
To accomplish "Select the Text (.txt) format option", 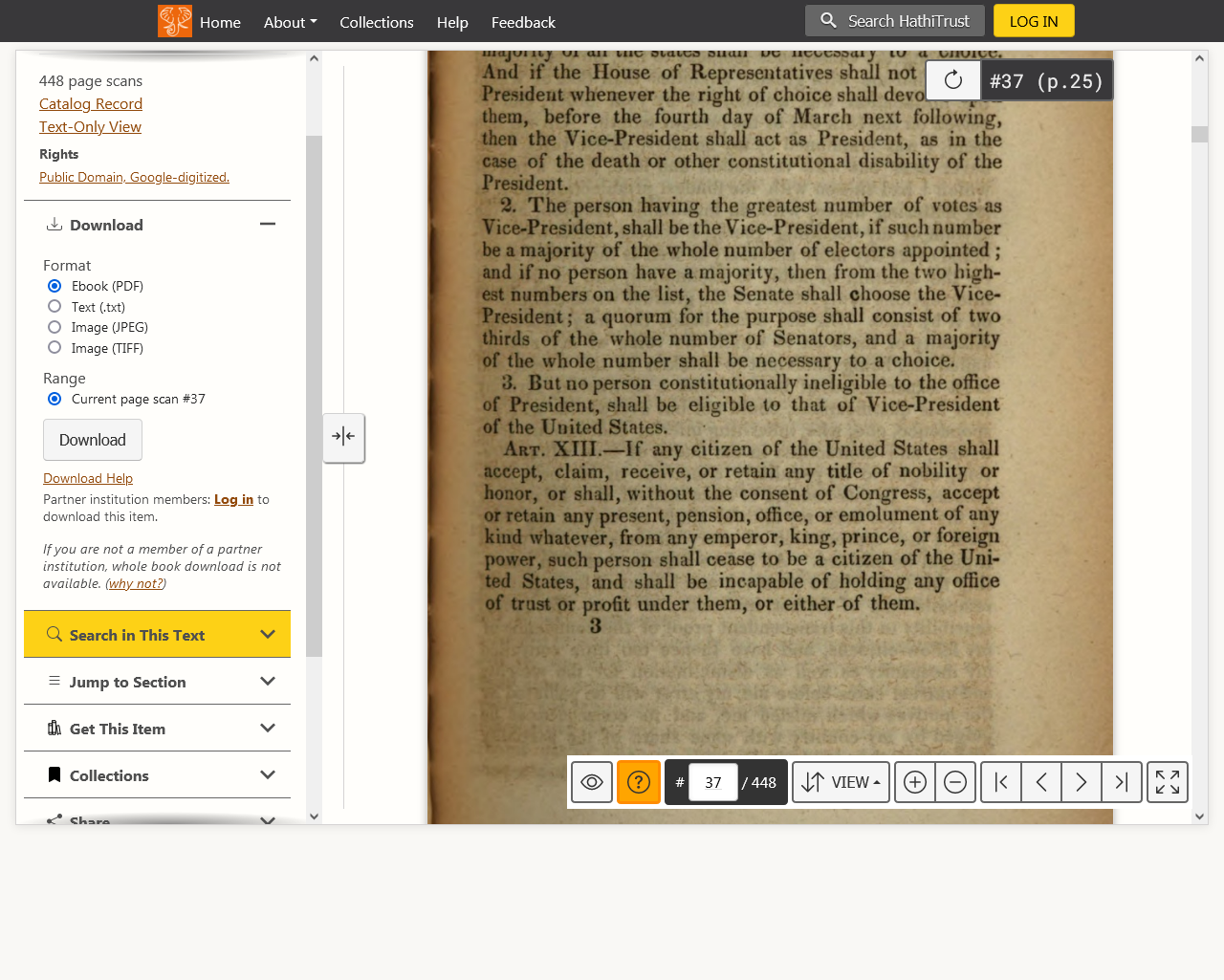I will (x=55, y=307).
